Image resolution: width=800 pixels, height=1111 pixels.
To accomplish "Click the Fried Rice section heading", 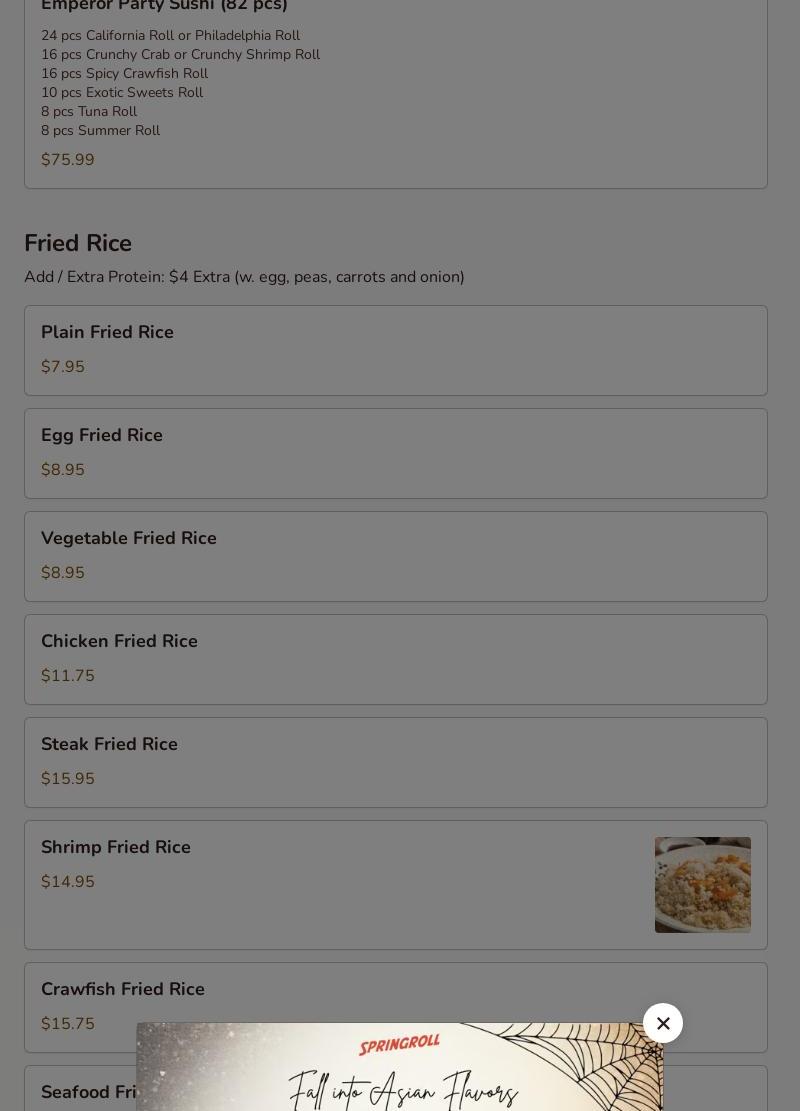I will click(x=78, y=244).
